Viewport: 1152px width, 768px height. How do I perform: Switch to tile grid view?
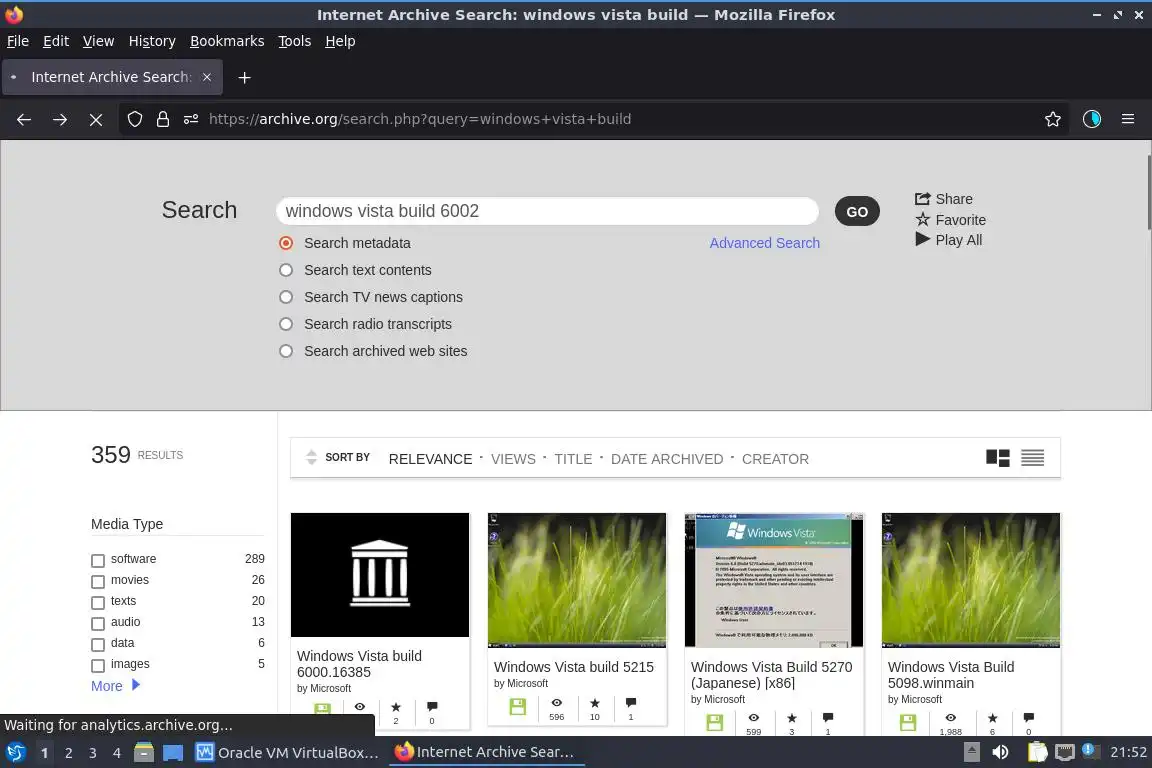tap(998, 458)
